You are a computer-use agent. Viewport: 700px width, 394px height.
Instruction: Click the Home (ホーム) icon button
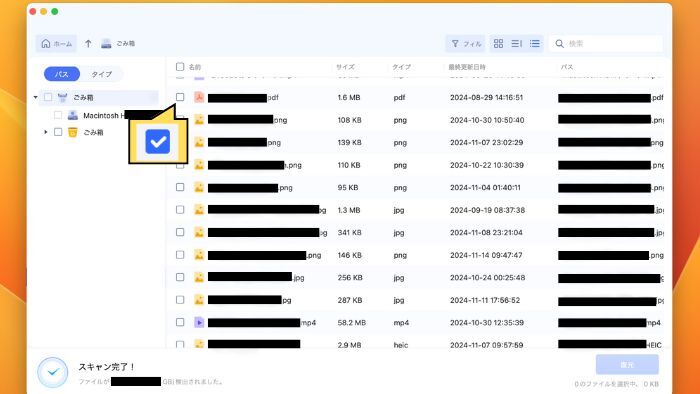click(x=56, y=44)
